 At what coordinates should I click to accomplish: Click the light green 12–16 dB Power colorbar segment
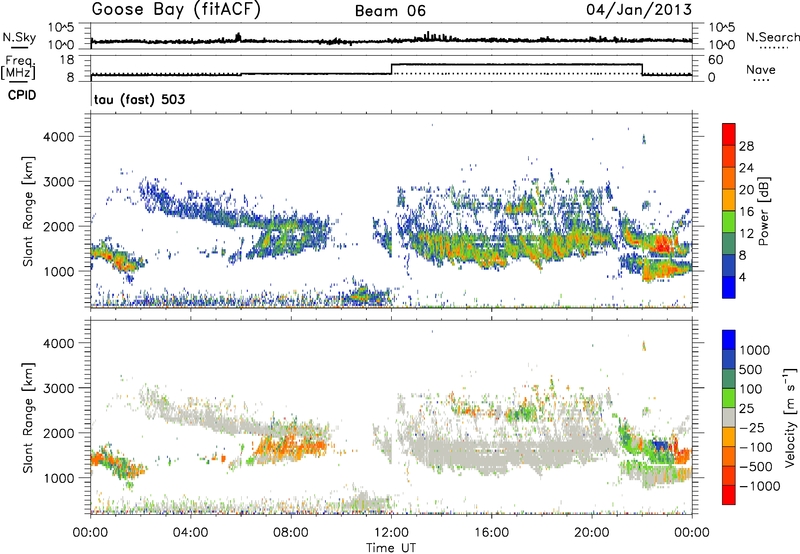point(729,221)
